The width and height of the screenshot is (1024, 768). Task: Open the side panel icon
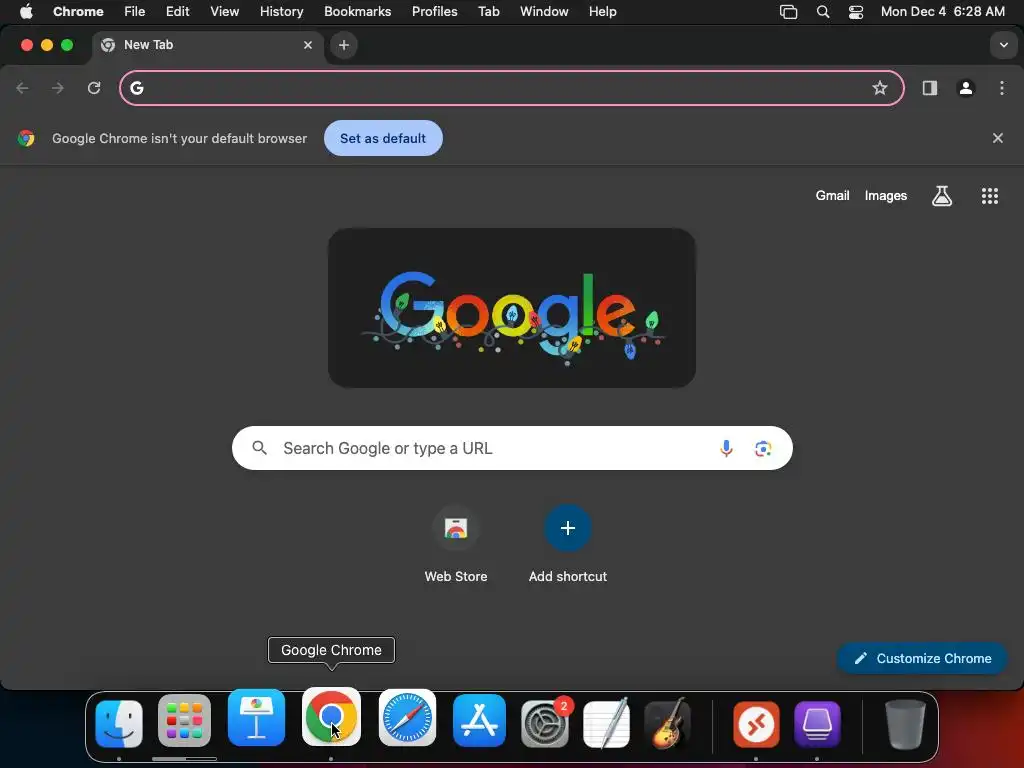tap(929, 88)
